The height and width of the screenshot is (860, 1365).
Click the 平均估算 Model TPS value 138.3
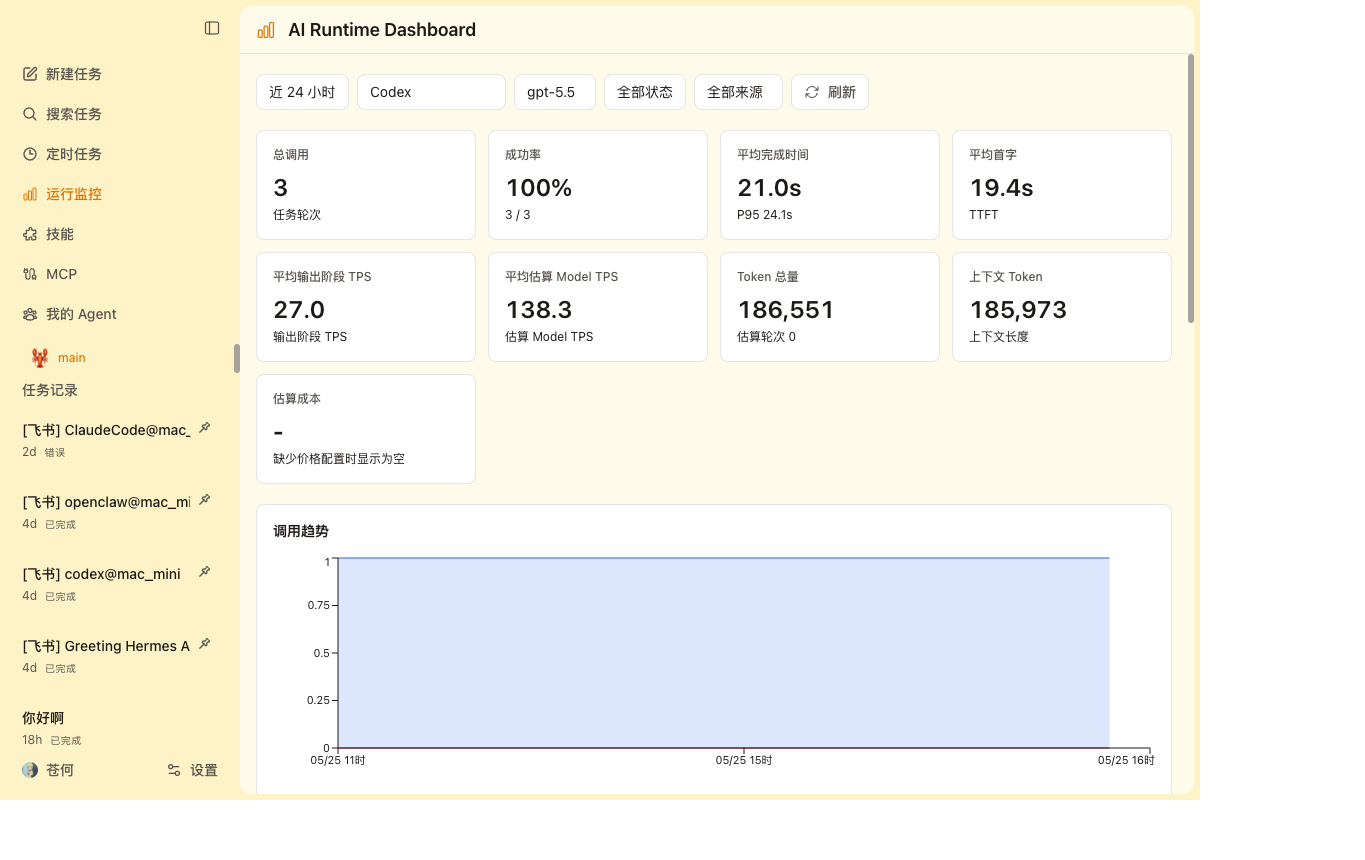pyautogui.click(x=539, y=310)
